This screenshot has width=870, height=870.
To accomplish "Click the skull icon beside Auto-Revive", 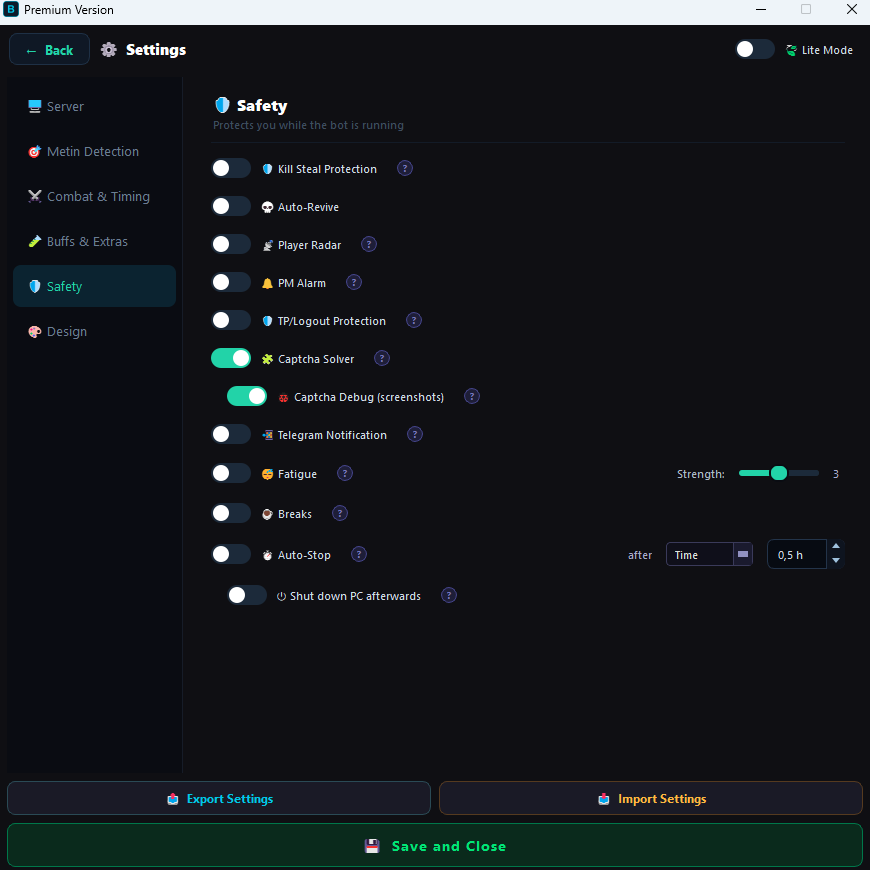I will (x=267, y=208).
